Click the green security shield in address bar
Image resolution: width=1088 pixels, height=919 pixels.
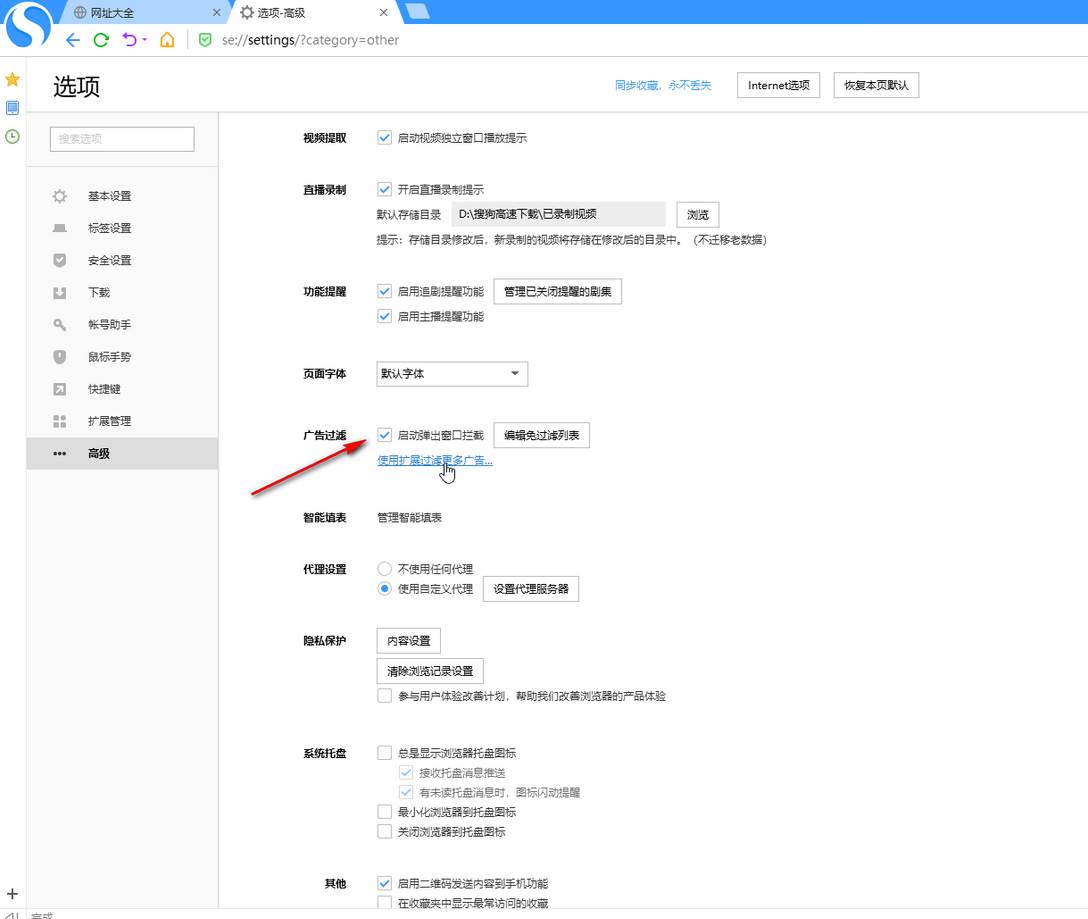205,40
